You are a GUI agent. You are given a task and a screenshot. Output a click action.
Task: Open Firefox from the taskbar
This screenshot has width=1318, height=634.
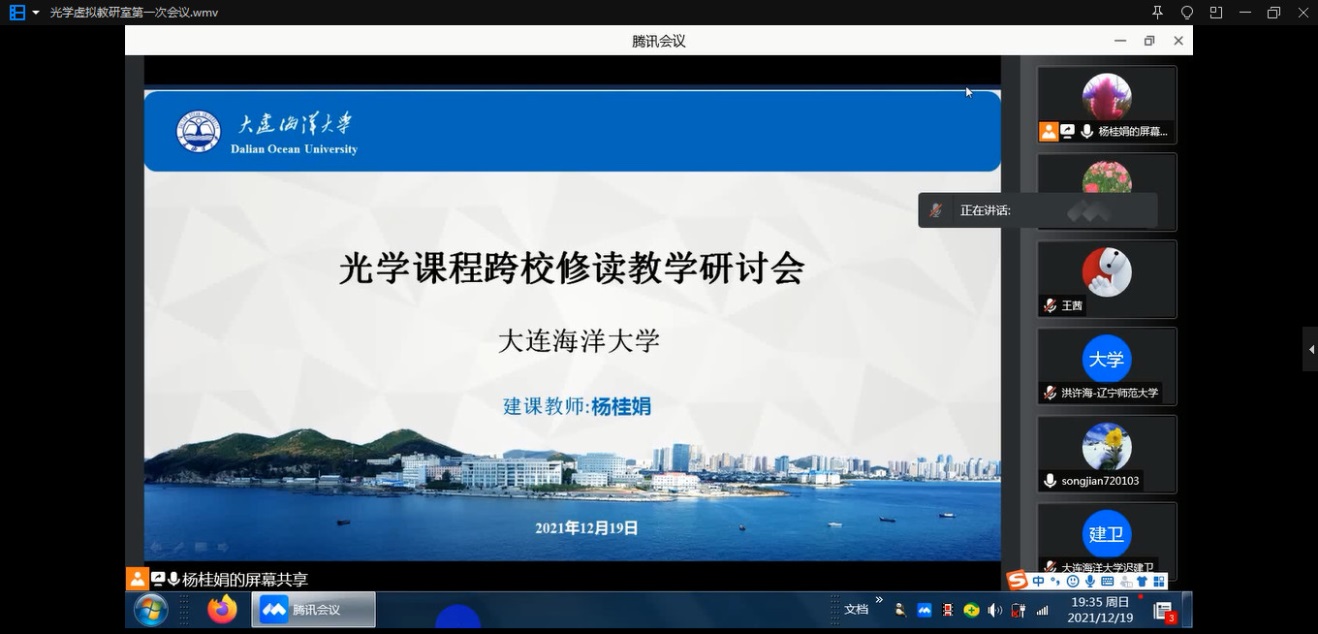coord(222,609)
